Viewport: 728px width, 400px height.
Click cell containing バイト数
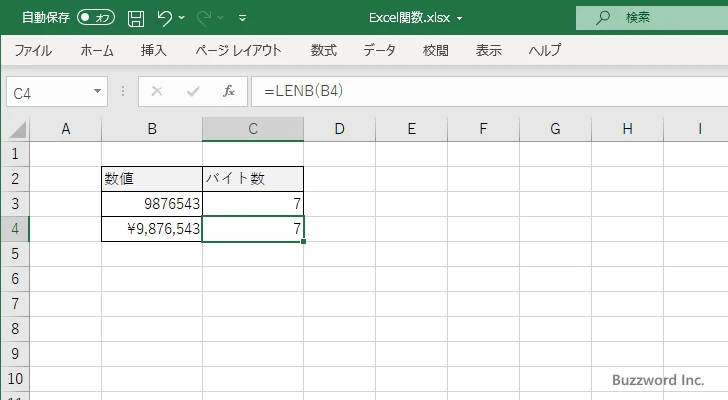pyautogui.click(x=253, y=179)
